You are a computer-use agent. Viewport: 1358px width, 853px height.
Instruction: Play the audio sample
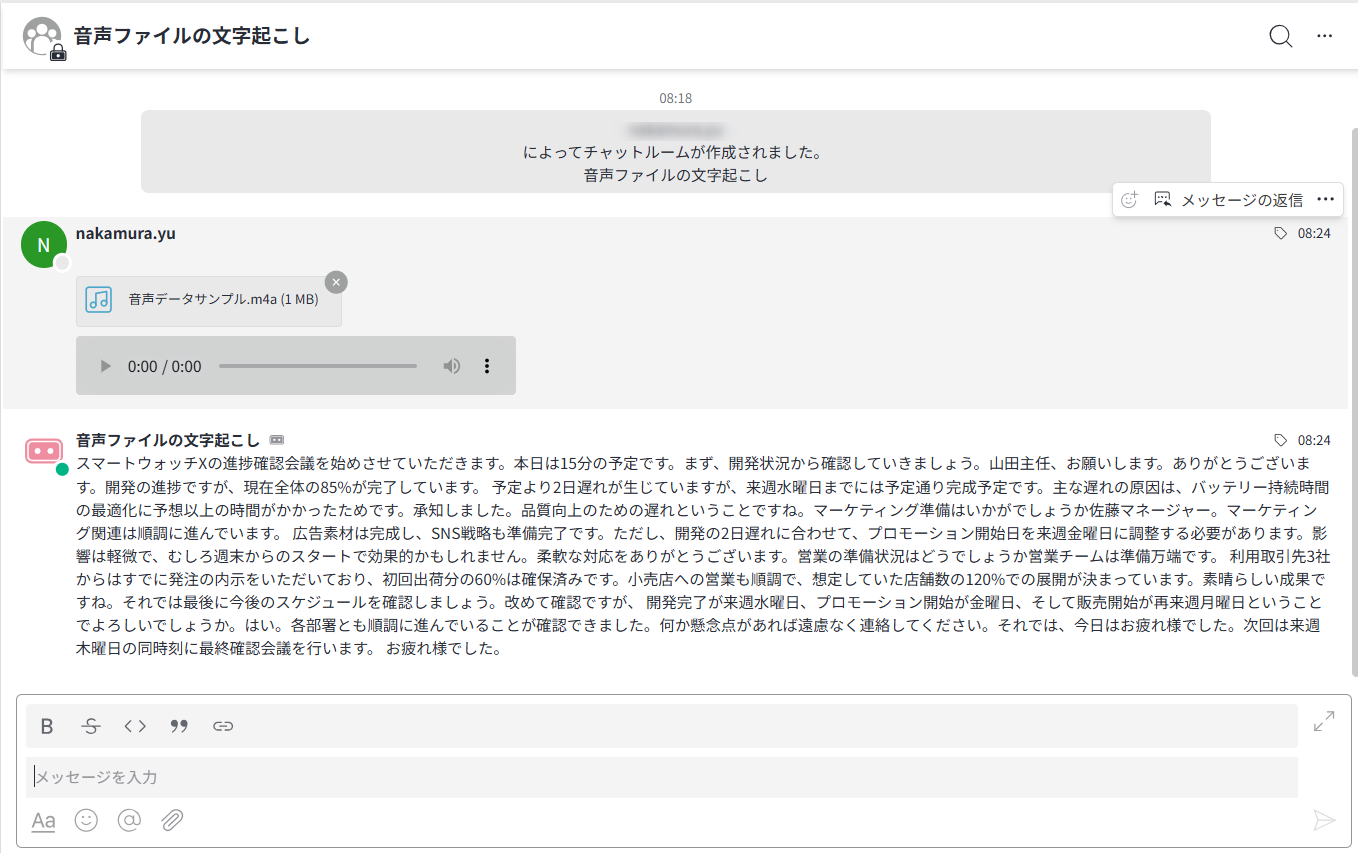(106, 366)
